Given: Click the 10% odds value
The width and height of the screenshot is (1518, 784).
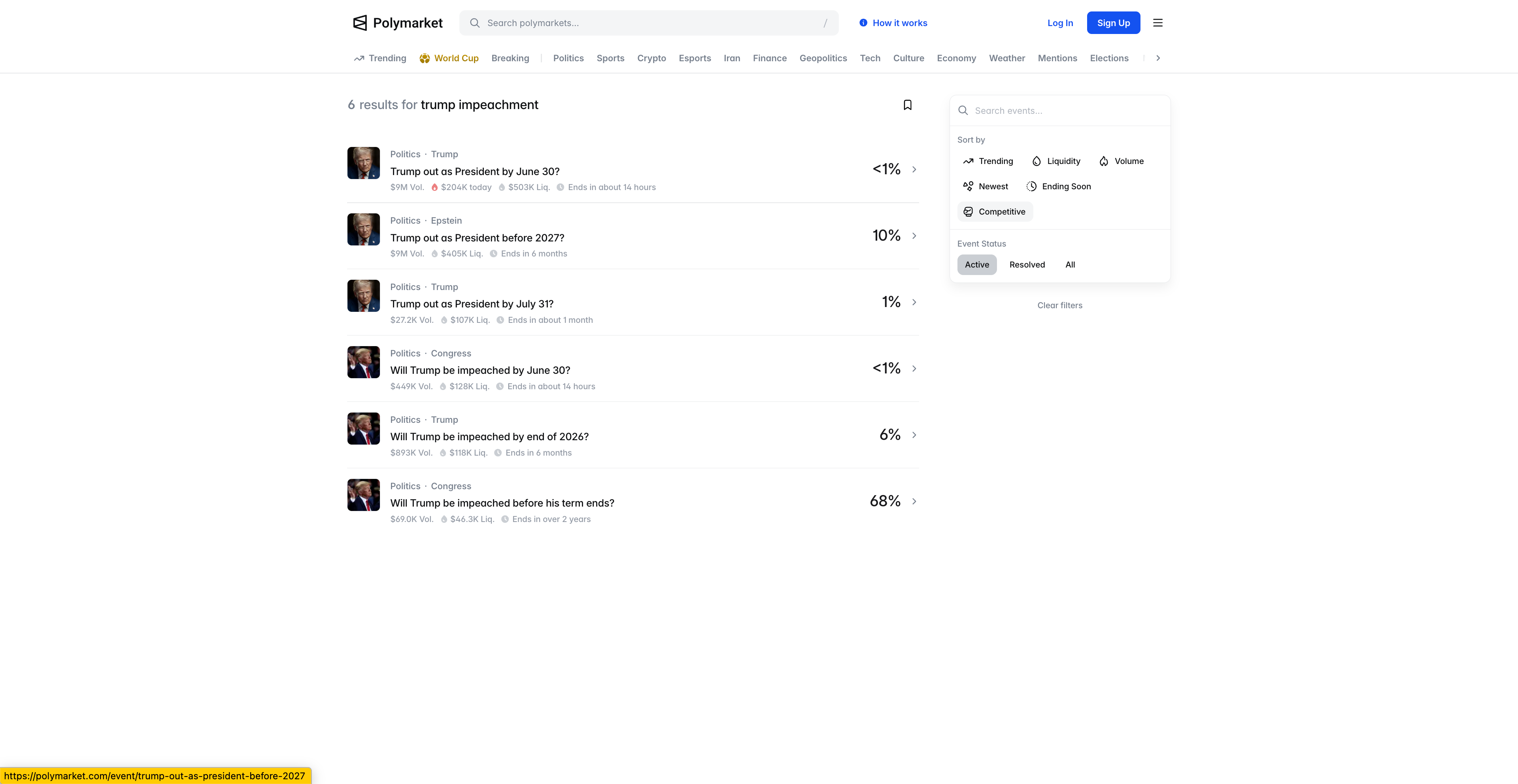Looking at the screenshot, I should point(886,236).
